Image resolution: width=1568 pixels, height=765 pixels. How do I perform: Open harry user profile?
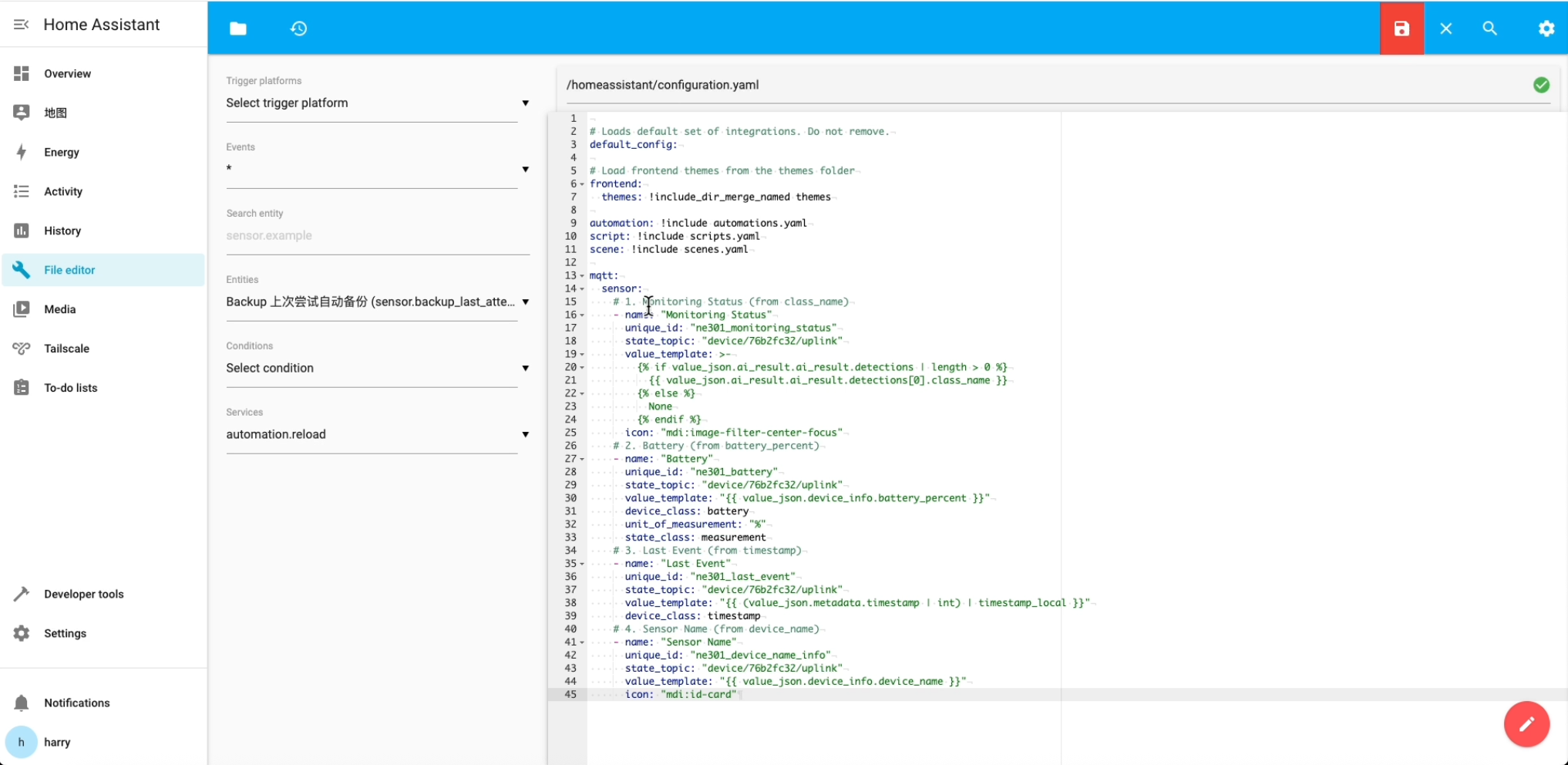(57, 742)
